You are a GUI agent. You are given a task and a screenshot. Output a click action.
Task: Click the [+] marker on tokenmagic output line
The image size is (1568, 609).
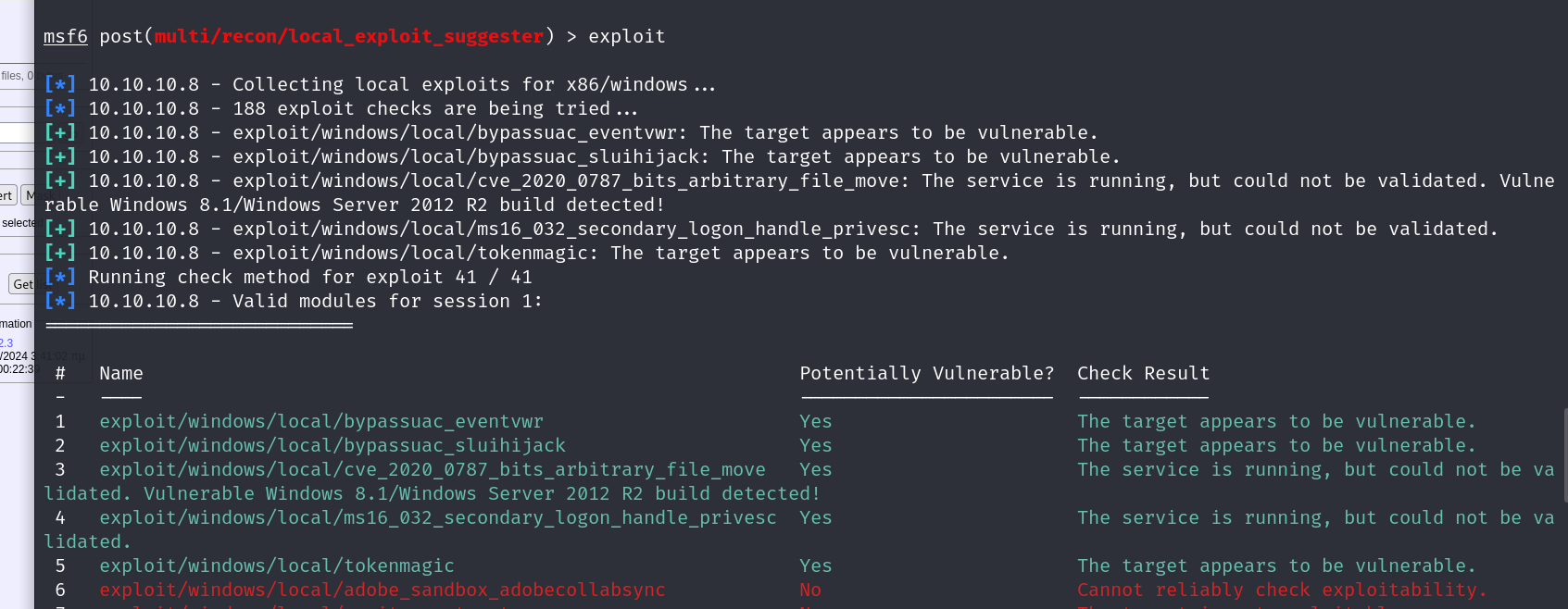pos(59,254)
